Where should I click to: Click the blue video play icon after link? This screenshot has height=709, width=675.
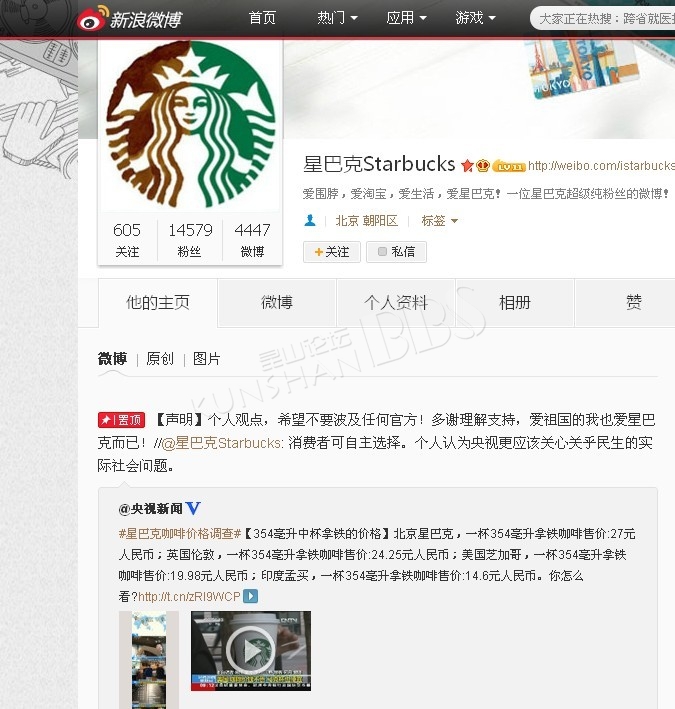click(x=250, y=596)
